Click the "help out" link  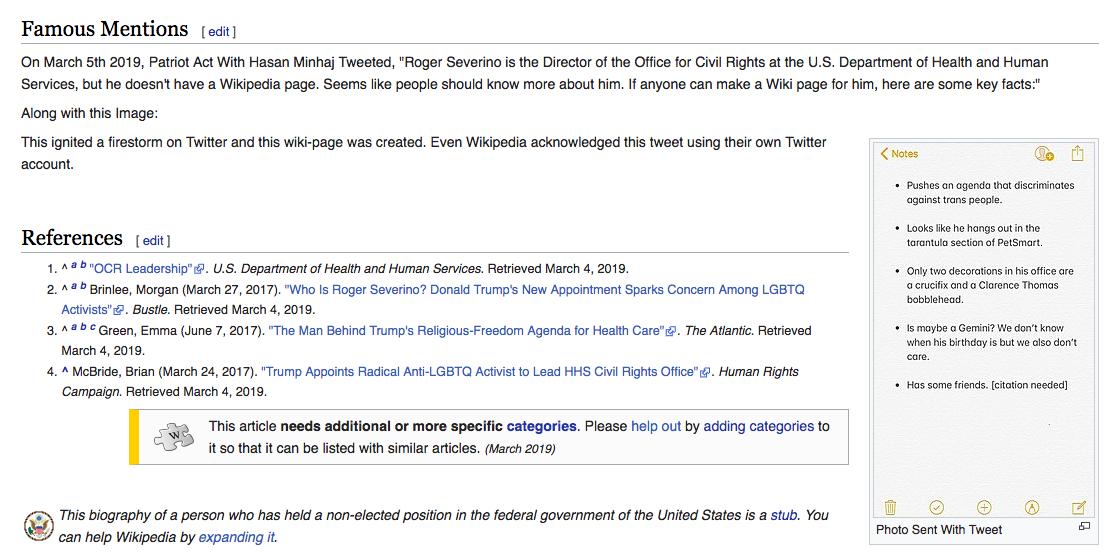[x=656, y=427]
